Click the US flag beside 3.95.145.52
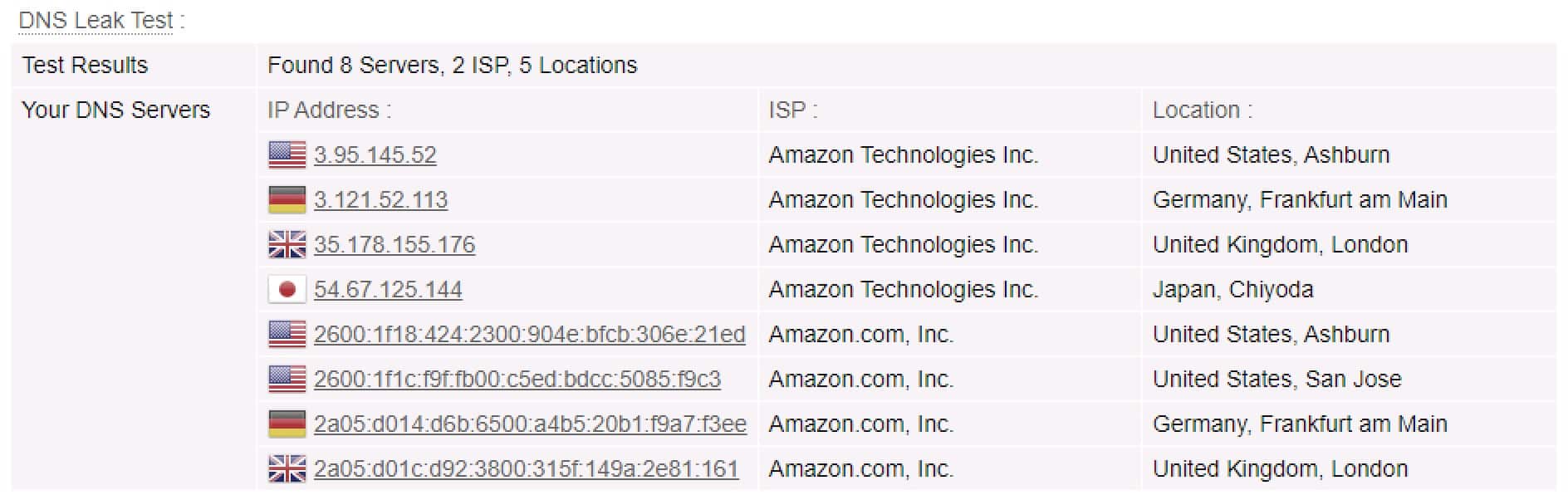Viewport: 1568px width, 500px height. coord(287,155)
